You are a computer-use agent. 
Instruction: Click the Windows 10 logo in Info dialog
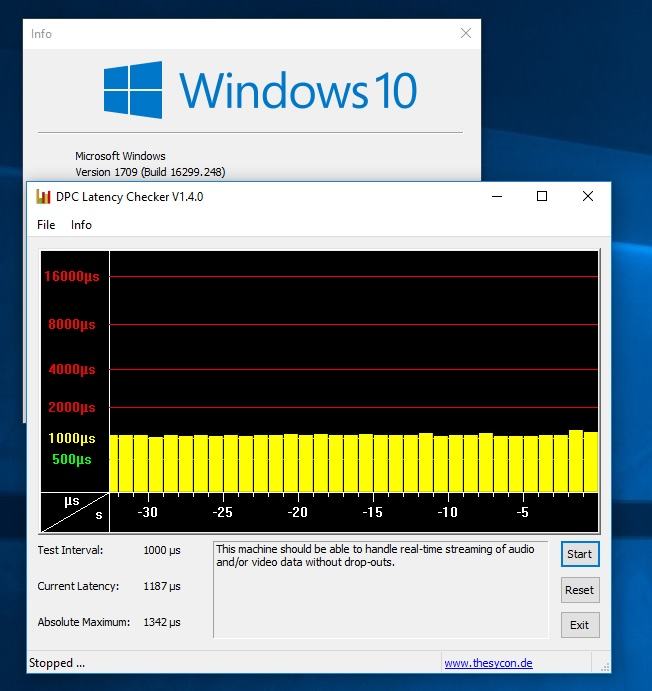[260, 90]
